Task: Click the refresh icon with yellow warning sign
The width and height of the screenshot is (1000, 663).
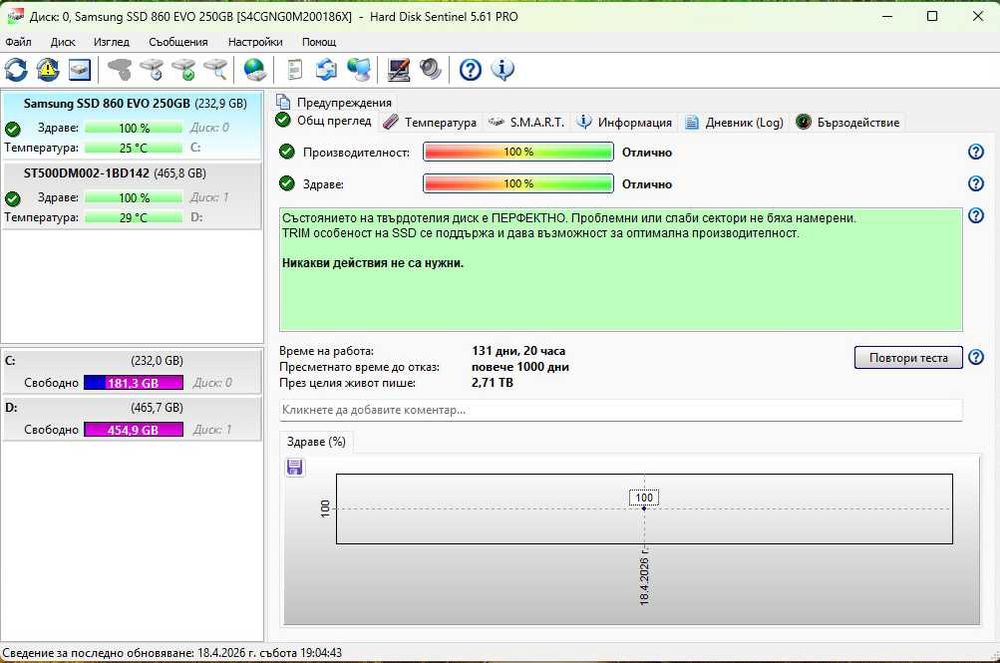Action: pos(48,69)
